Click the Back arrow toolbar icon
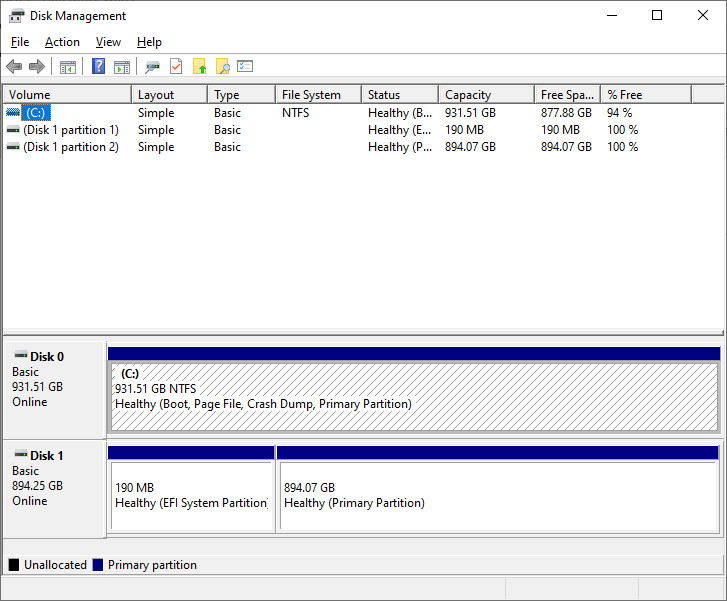 point(14,67)
